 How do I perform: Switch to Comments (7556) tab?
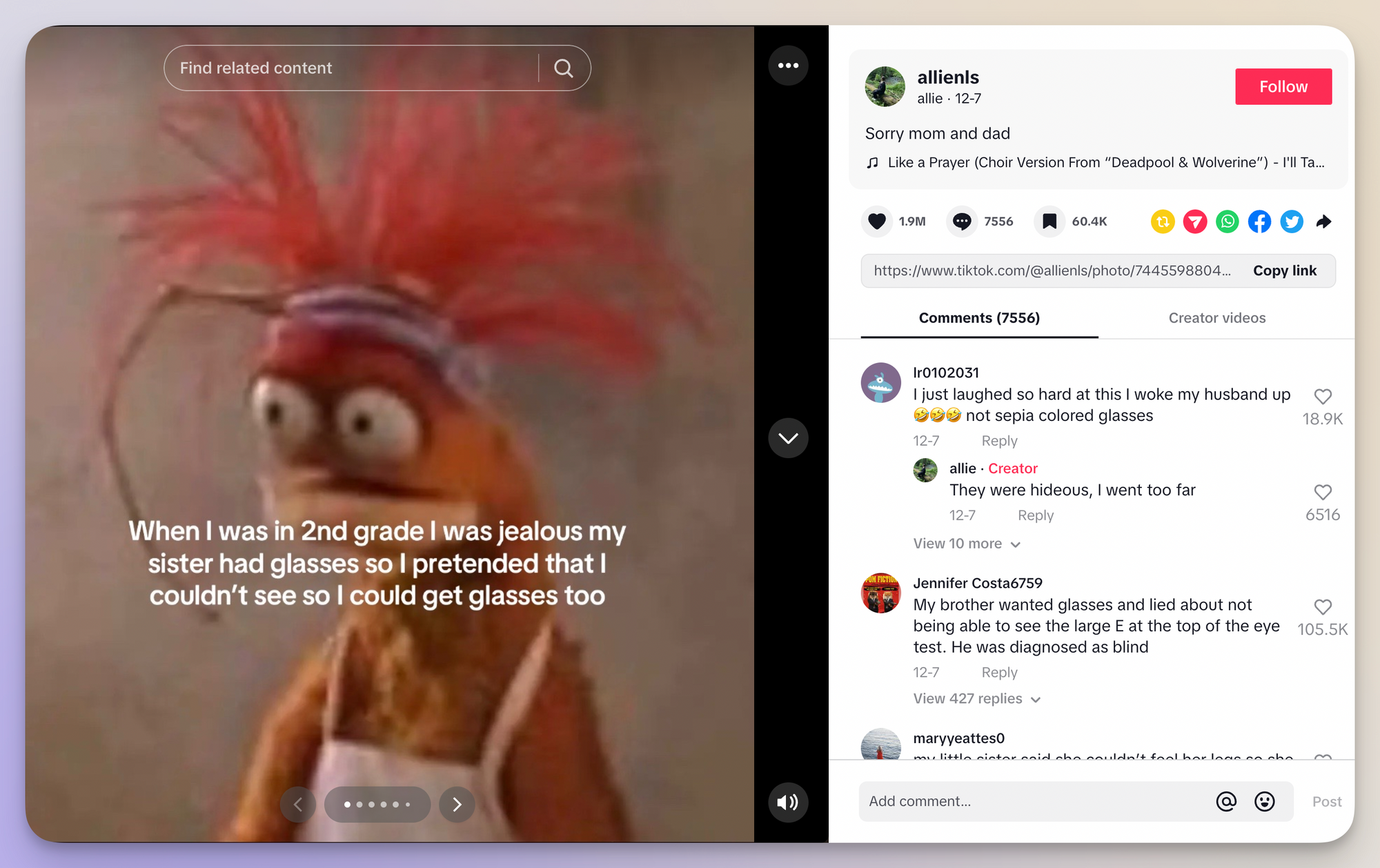[979, 318]
